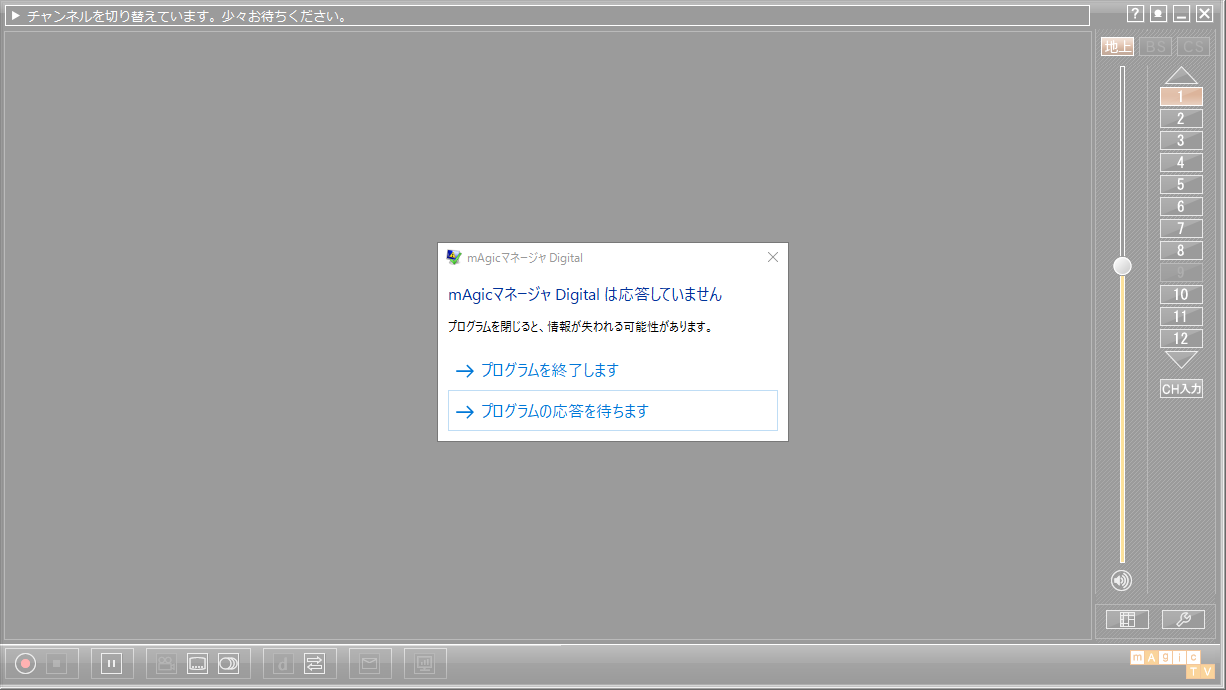Select channel 4 button
The image size is (1226, 690).
click(1181, 163)
